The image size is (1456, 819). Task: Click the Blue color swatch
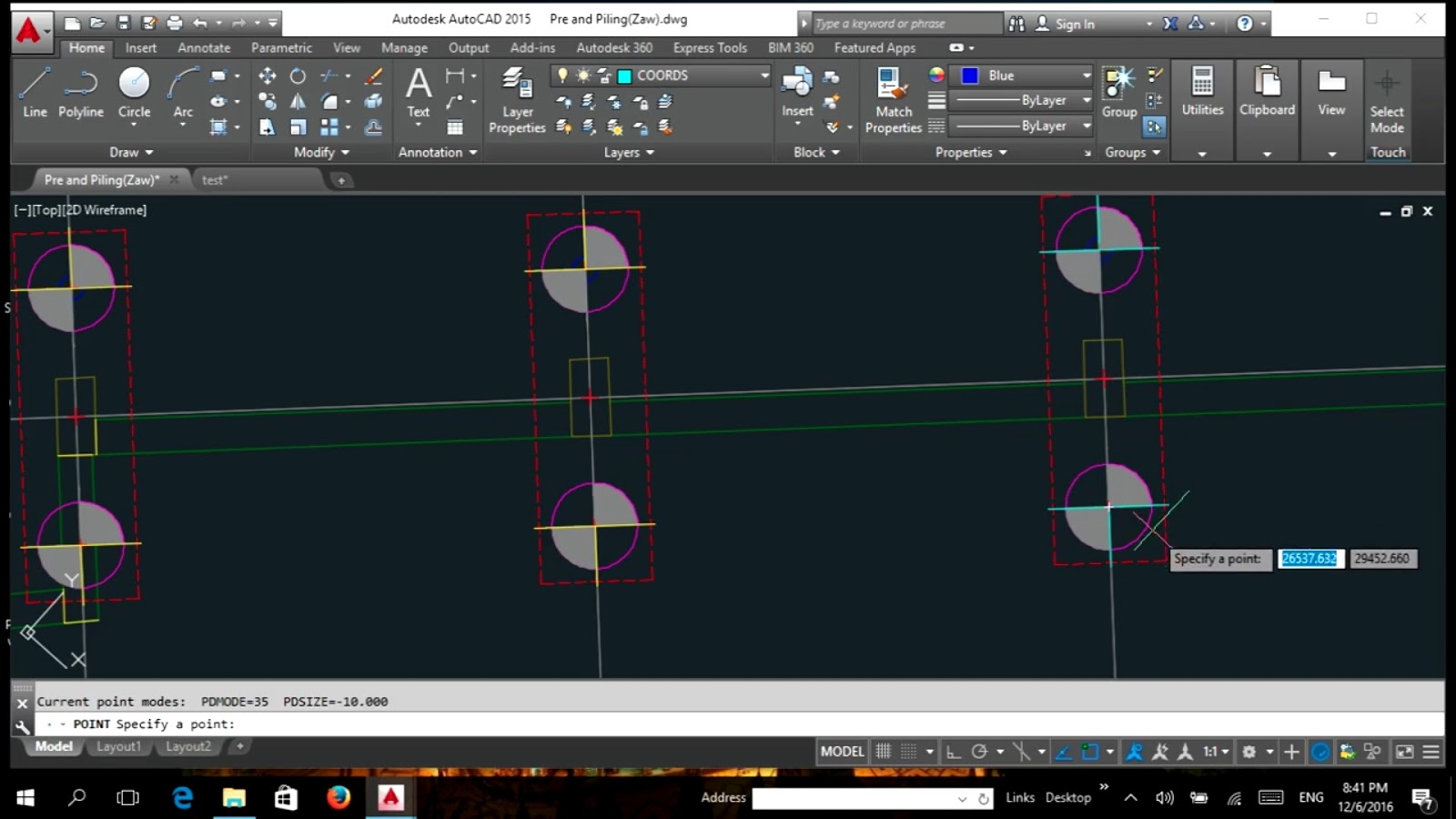(970, 76)
